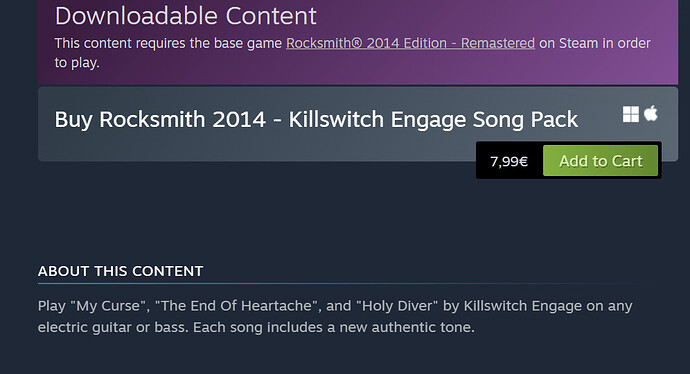Screen dimensions: 690x374
Task: Click the "My Curse" song title text
Action: (x=110, y=306)
